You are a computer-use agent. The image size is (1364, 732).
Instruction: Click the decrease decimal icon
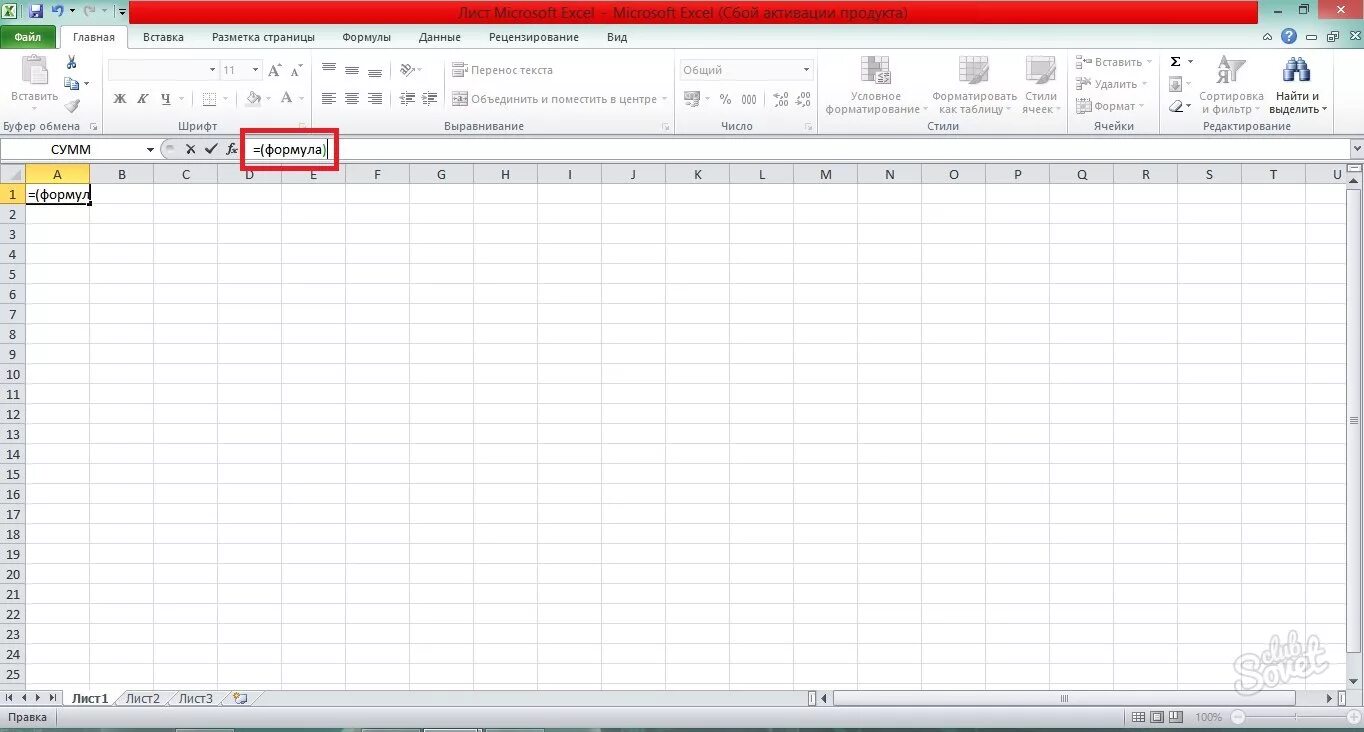[803, 99]
